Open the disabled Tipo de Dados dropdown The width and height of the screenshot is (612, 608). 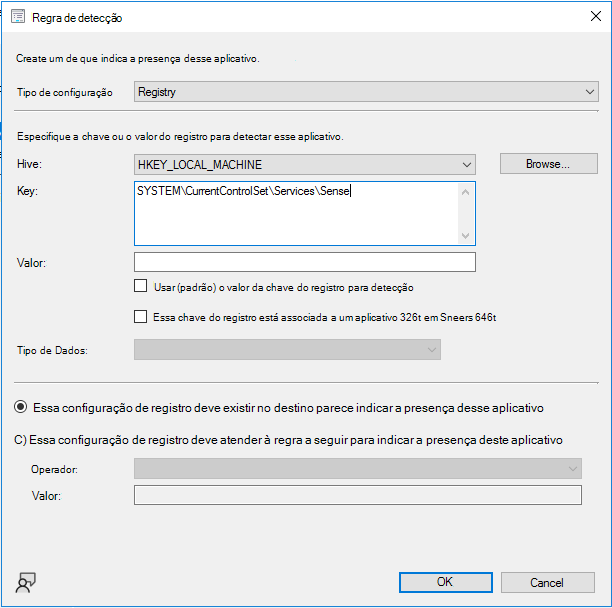(287, 350)
